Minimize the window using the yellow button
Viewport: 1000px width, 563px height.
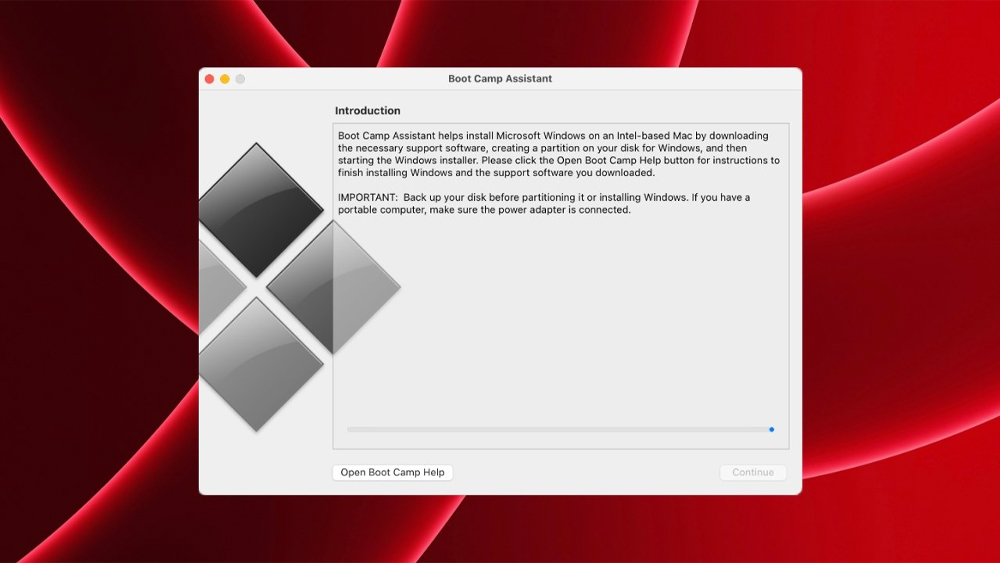[x=225, y=79]
